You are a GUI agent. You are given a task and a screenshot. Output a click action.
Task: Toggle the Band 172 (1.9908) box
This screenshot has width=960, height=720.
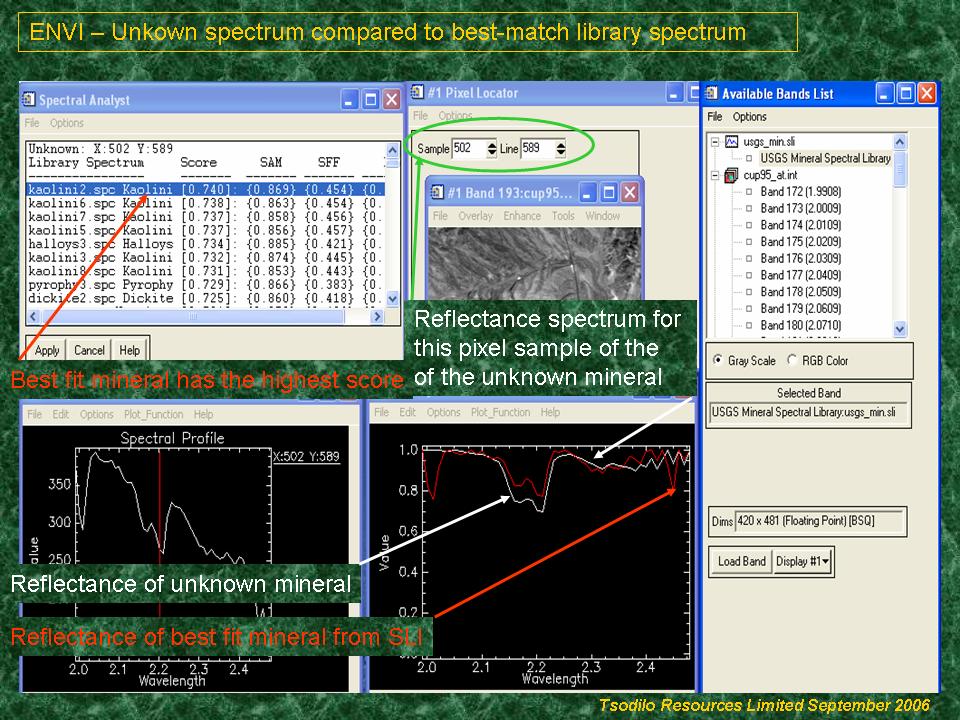tap(748, 192)
